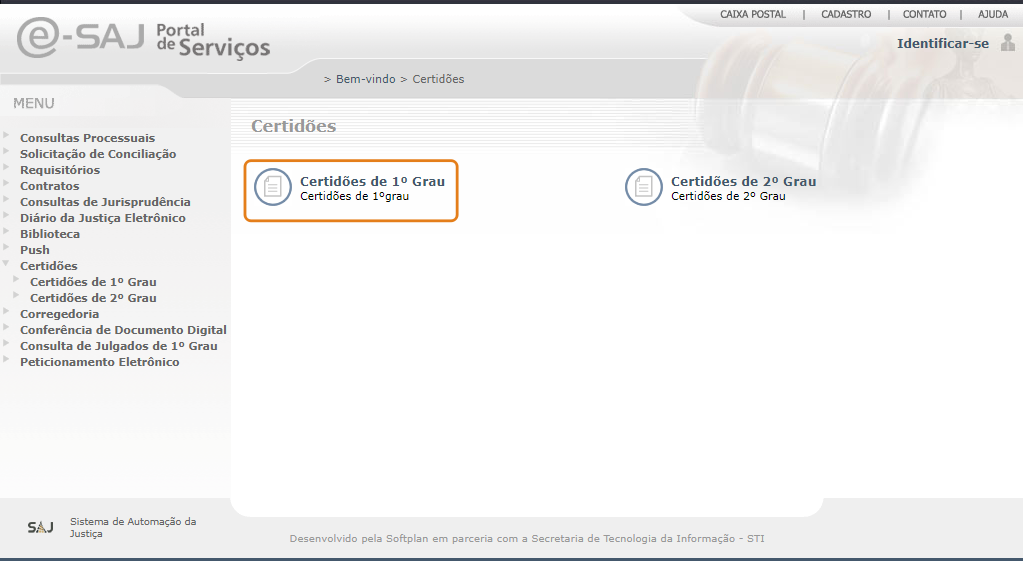This screenshot has width=1023, height=563.
Task: Open the Cadastro top menu item
Action: [x=846, y=15]
